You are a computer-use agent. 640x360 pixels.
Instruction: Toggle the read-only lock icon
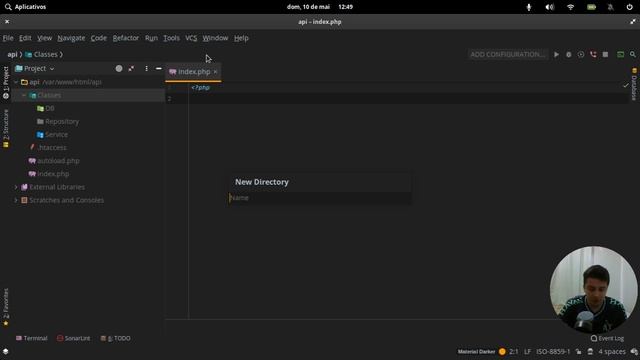578,351
